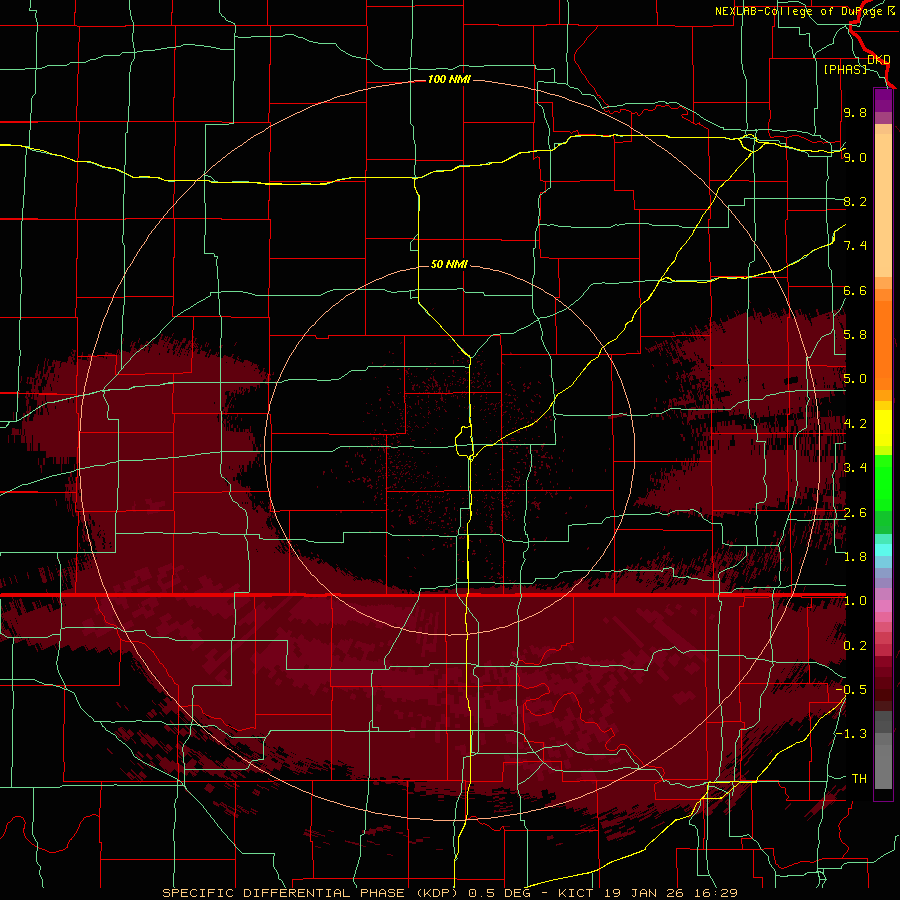Select the 5.0 value on the color scale

click(855, 379)
